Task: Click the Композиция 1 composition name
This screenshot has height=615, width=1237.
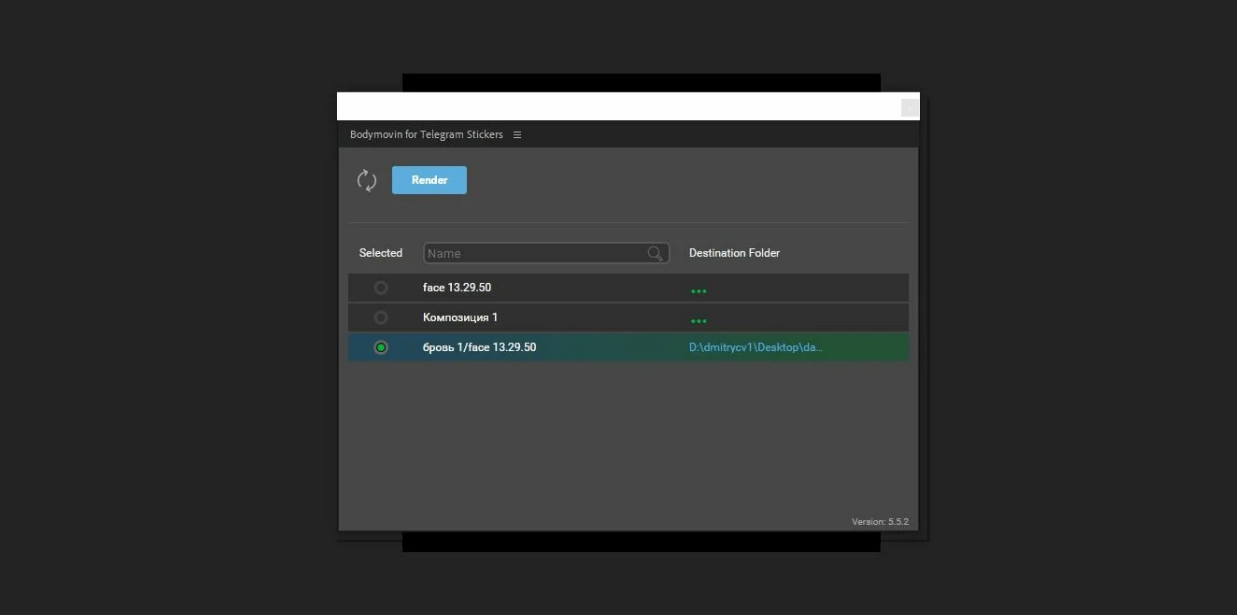Action: pos(460,318)
